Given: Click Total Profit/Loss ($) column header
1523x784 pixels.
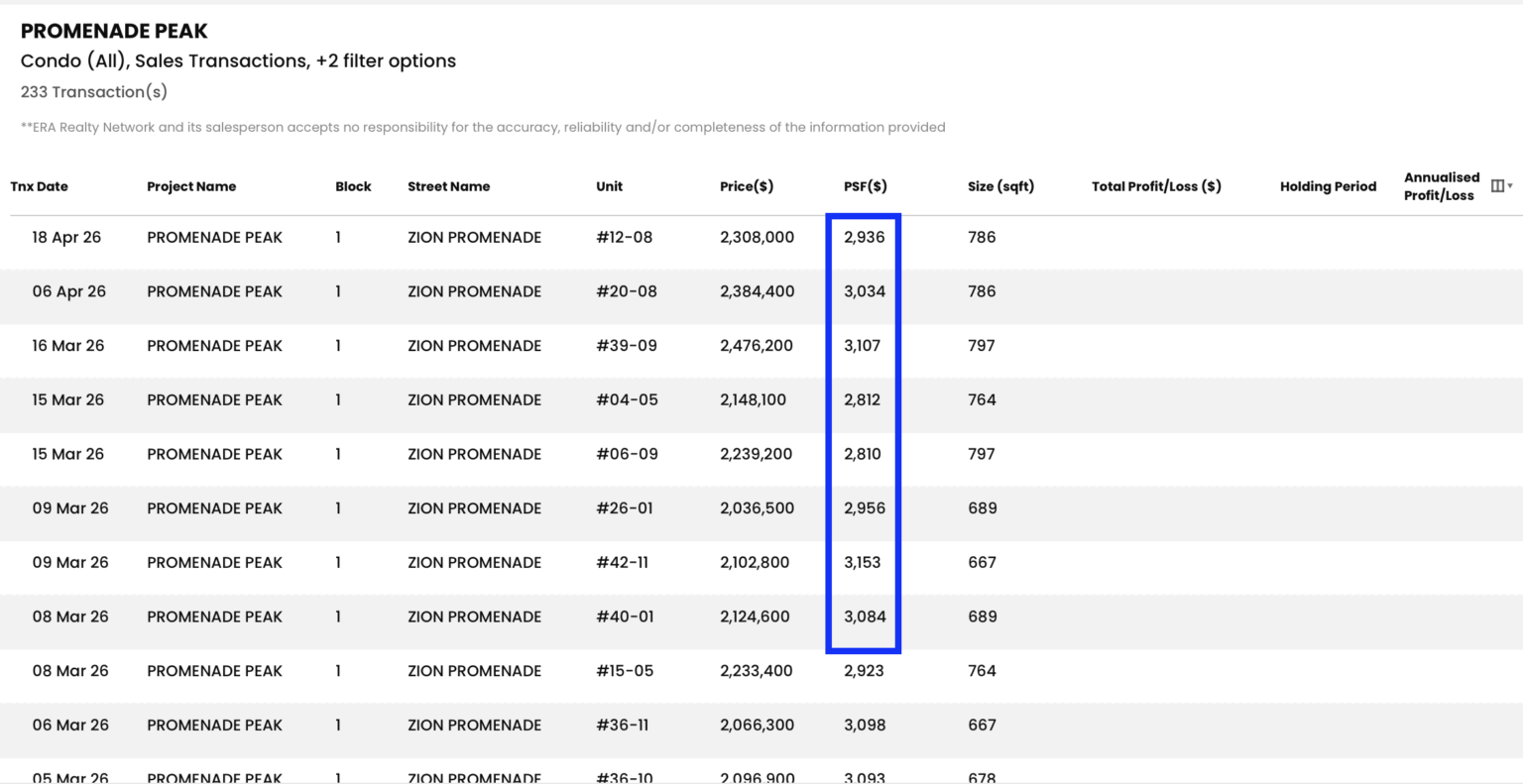Looking at the screenshot, I should (1156, 186).
